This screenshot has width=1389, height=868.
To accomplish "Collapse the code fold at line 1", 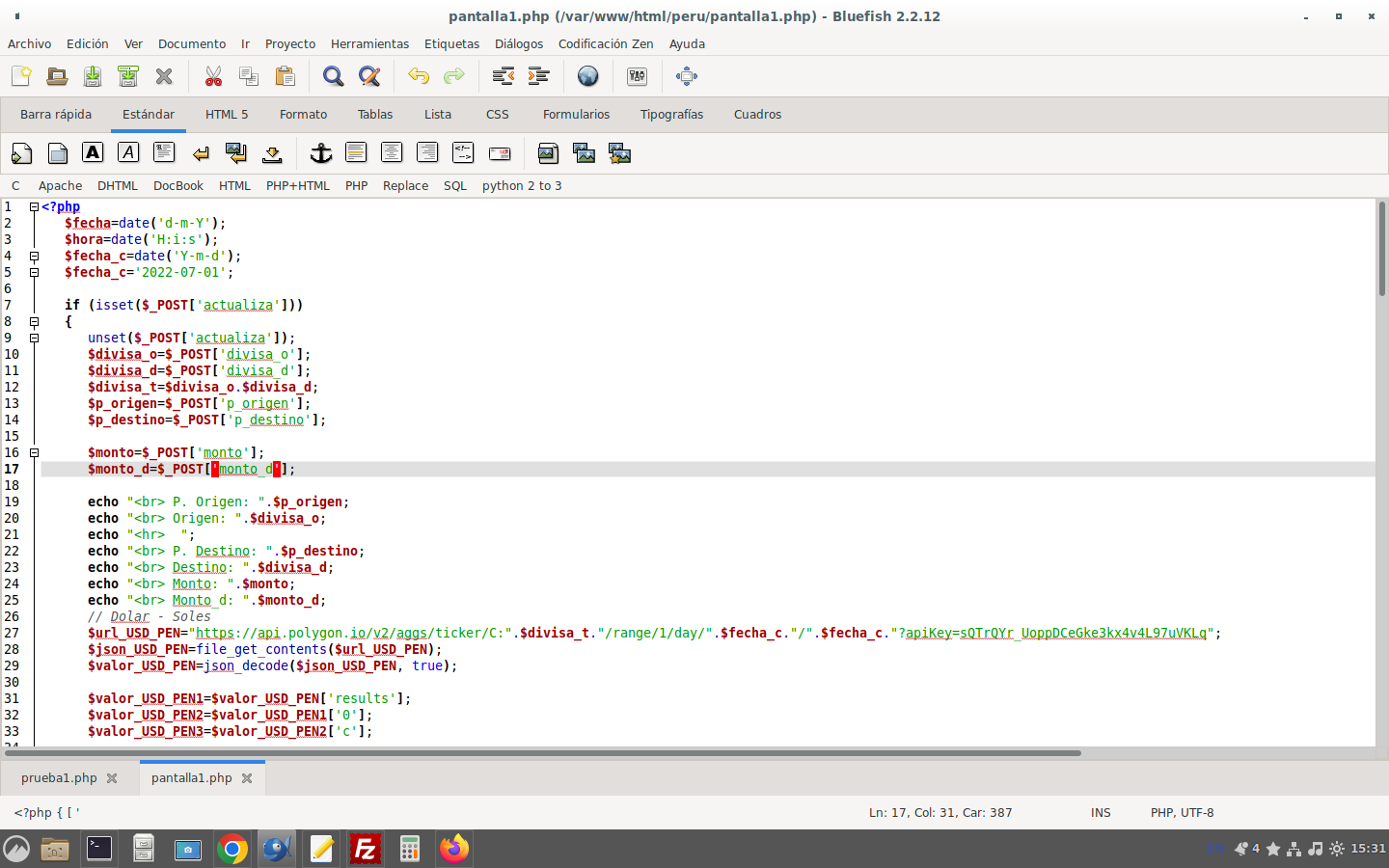I will pos(34,207).
